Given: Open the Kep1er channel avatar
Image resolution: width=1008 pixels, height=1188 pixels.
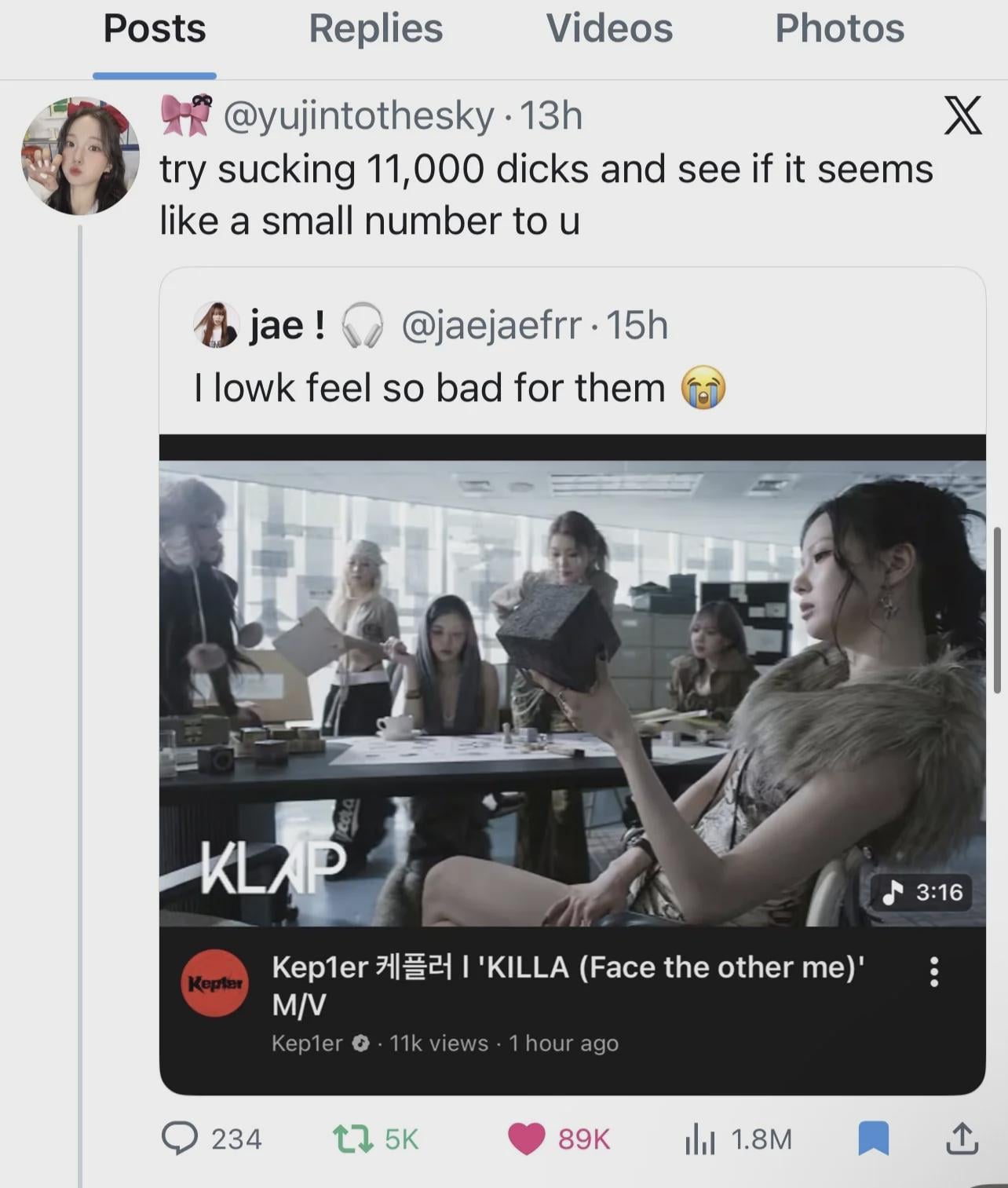Looking at the screenshot, I should 215,983.
